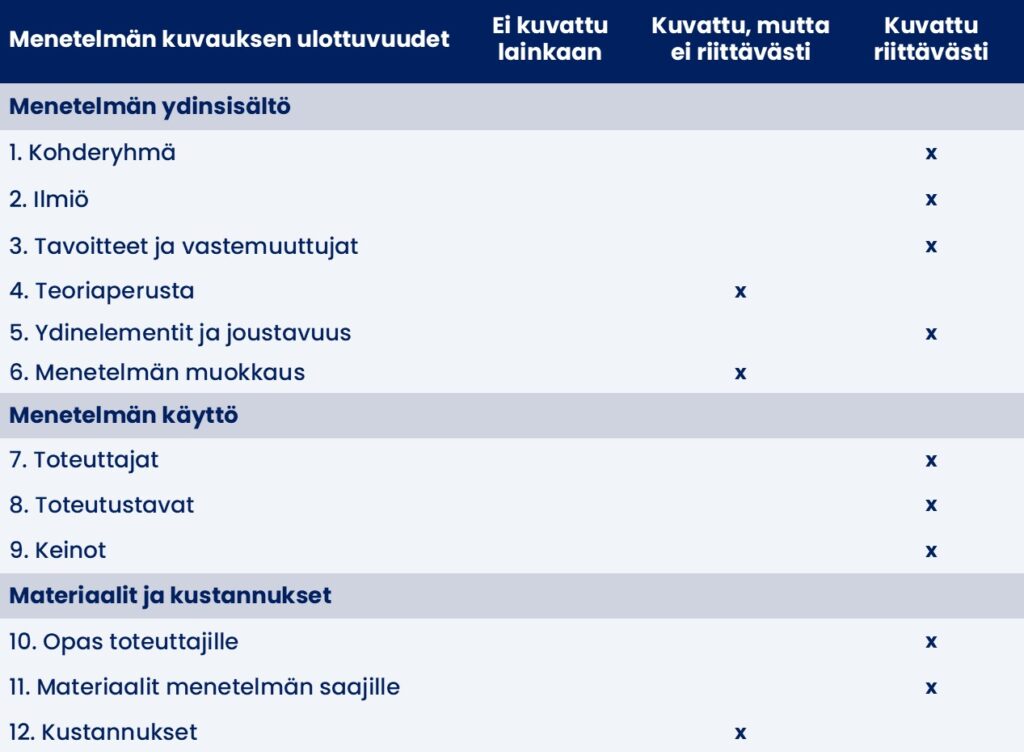This screenshot has height=752, width=1024.
Task: Click the x mark in the Kohderyhmä row
Action: point(931,154)
